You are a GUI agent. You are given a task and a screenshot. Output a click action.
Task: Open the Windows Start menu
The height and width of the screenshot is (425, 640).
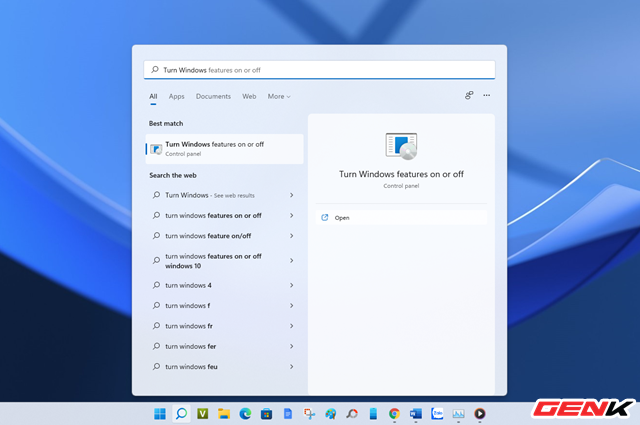(160, 414)
